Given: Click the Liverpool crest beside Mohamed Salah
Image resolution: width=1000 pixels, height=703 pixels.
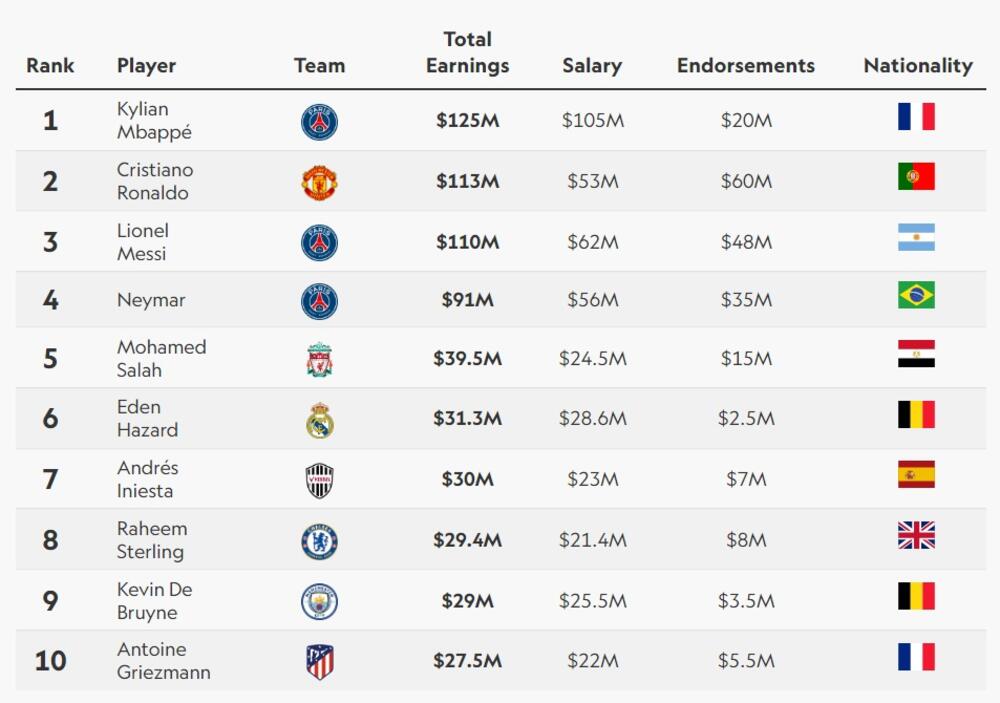Looking at the screenshot, I should pyautogui.click(x=319, y=359).
